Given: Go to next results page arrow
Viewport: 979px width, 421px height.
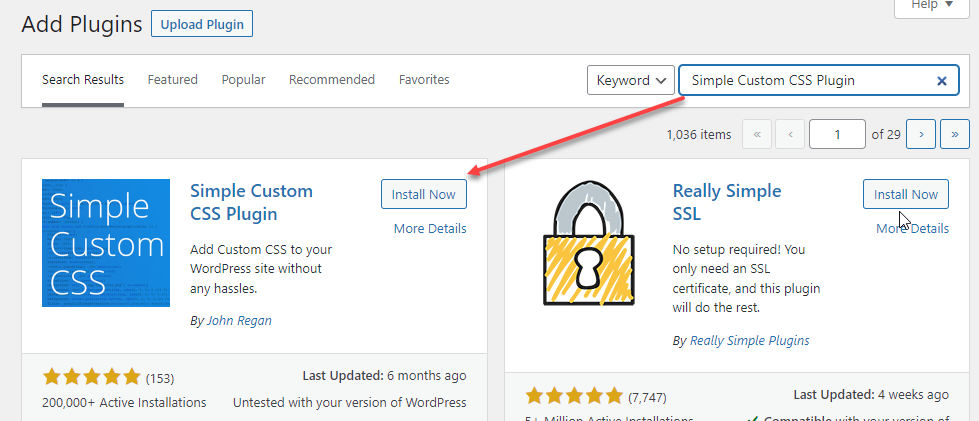Looking at the screenshot, I should pos(922,134).
